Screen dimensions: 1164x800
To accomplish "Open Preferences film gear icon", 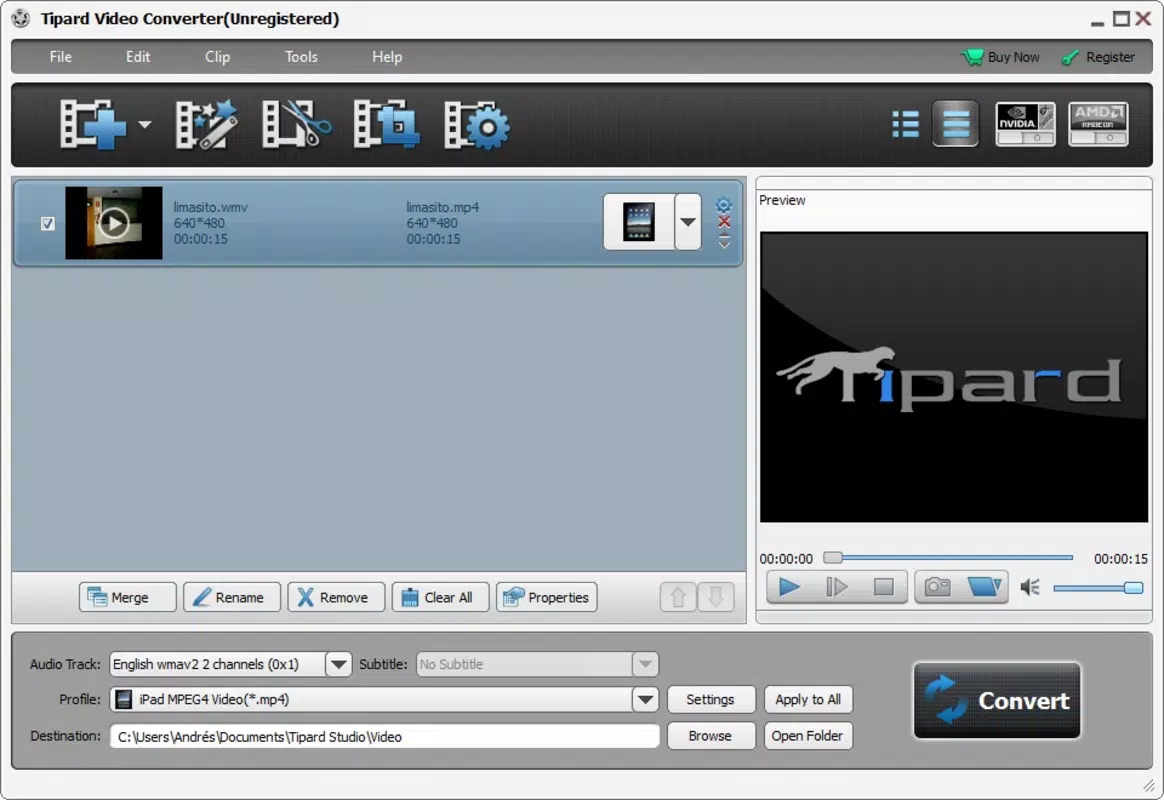I will [x=477, y=125].
